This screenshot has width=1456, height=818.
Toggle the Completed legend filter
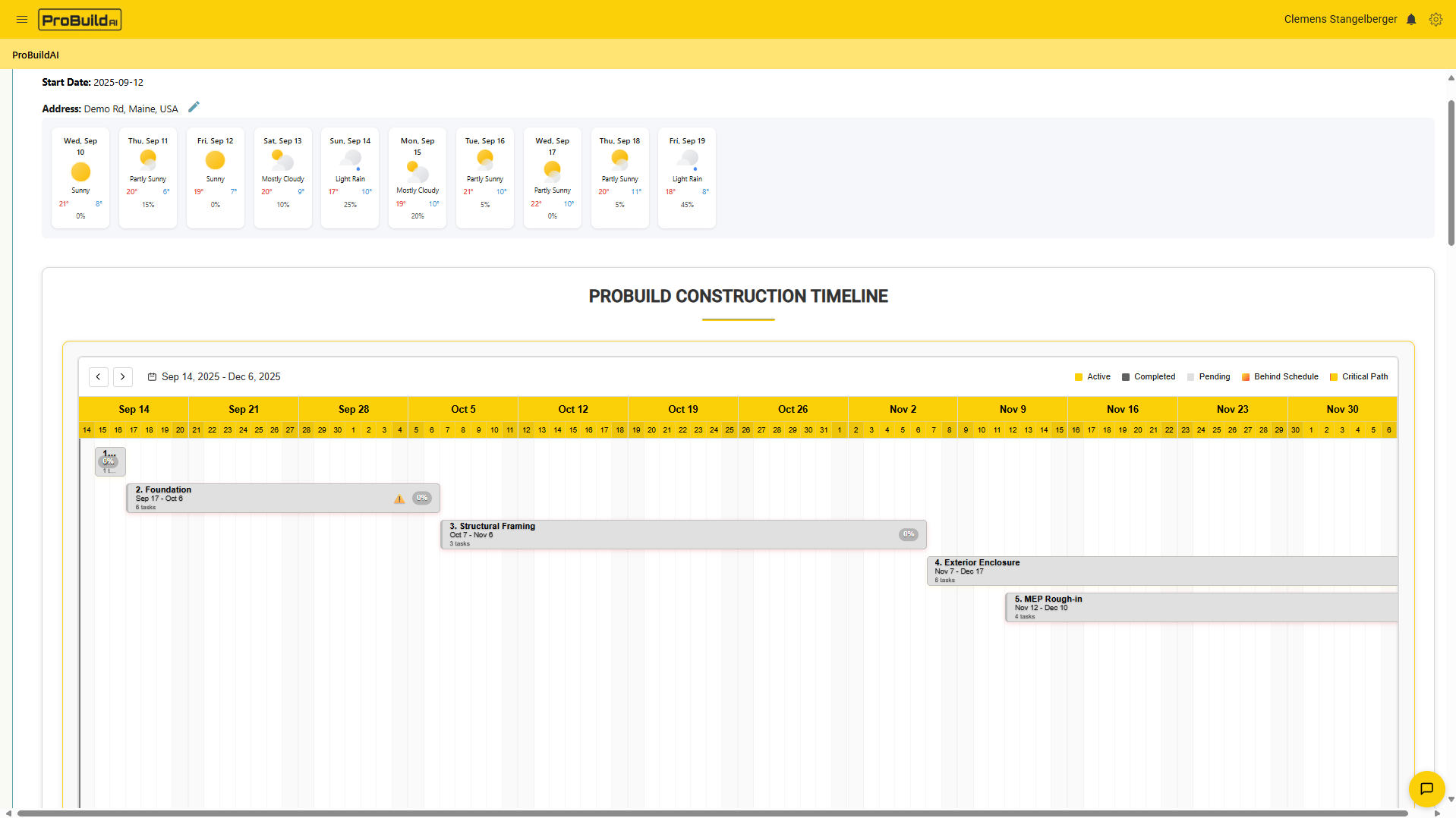coord(1147,376)
